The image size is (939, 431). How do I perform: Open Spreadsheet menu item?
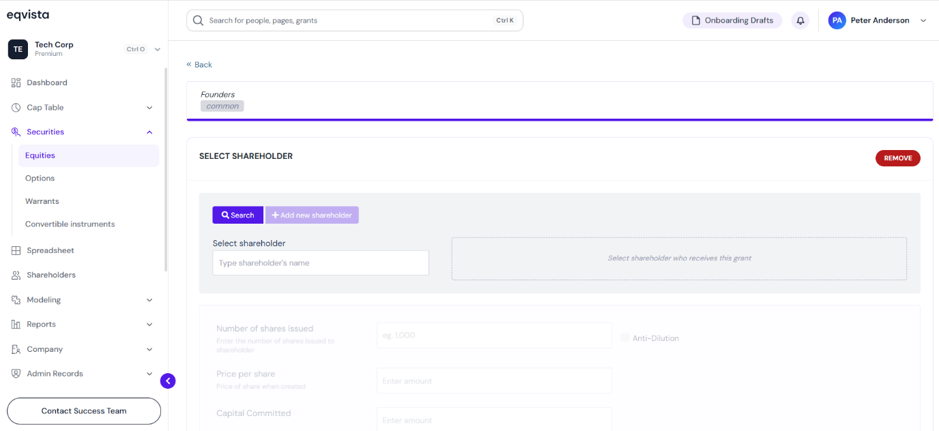tap(50, 251)
